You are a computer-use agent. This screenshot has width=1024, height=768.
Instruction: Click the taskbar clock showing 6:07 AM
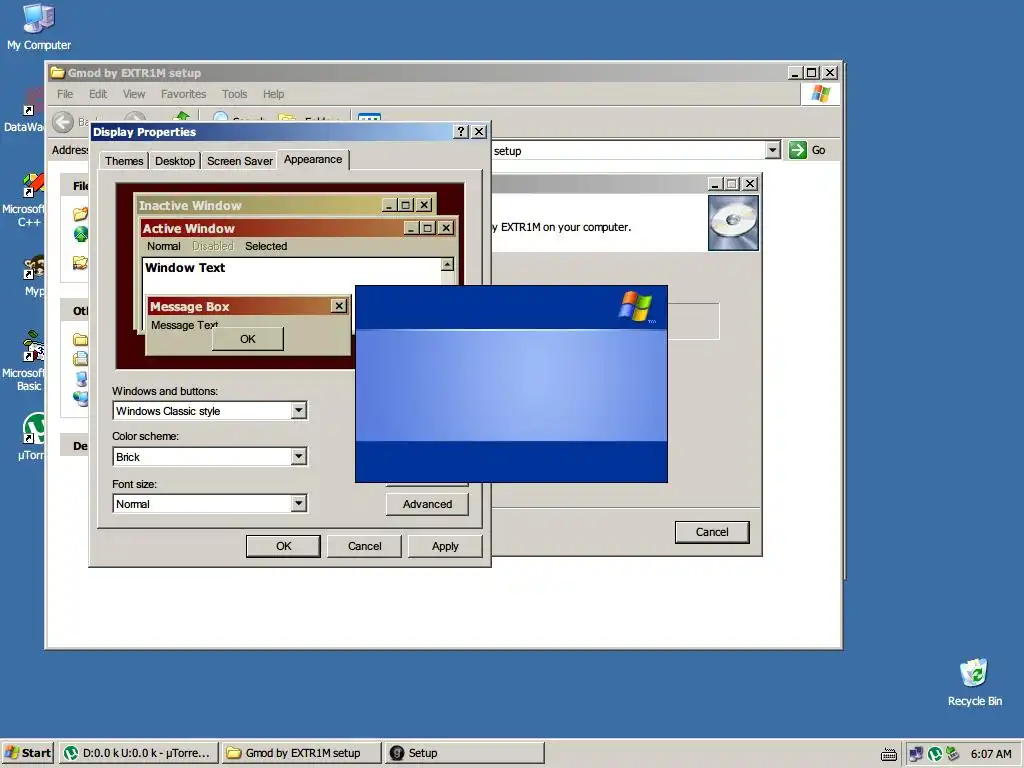pyautogui.click(x=991, y=754)
